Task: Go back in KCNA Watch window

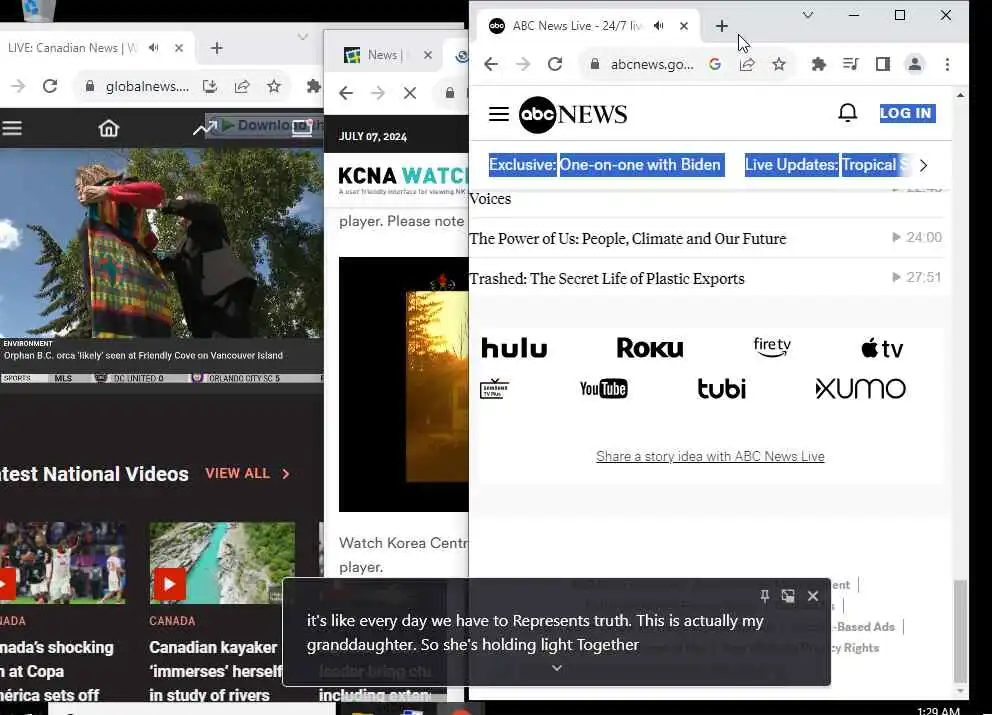Action: tap(345, 93)
